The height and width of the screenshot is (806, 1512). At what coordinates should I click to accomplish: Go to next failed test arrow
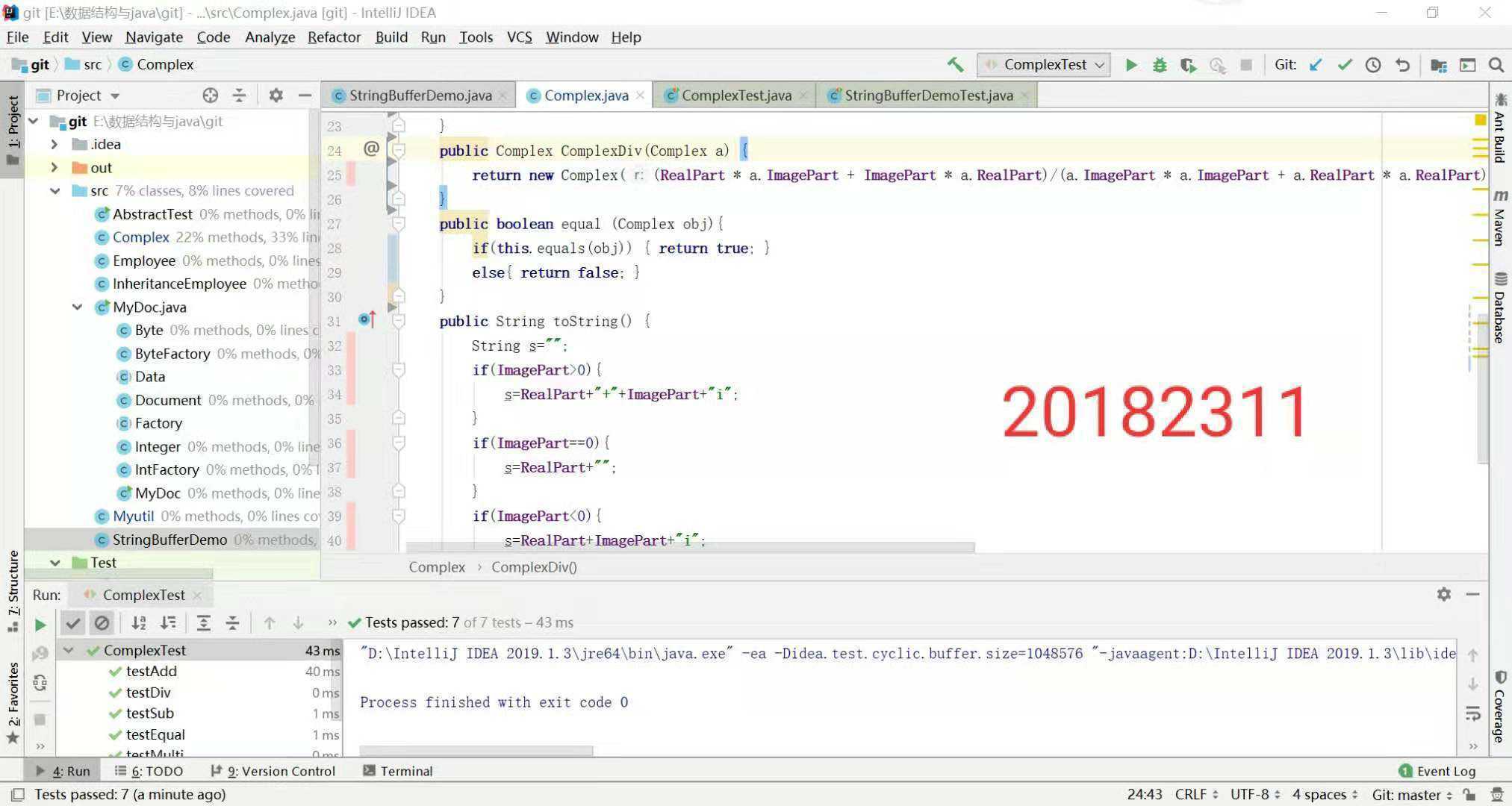point(298,622)
